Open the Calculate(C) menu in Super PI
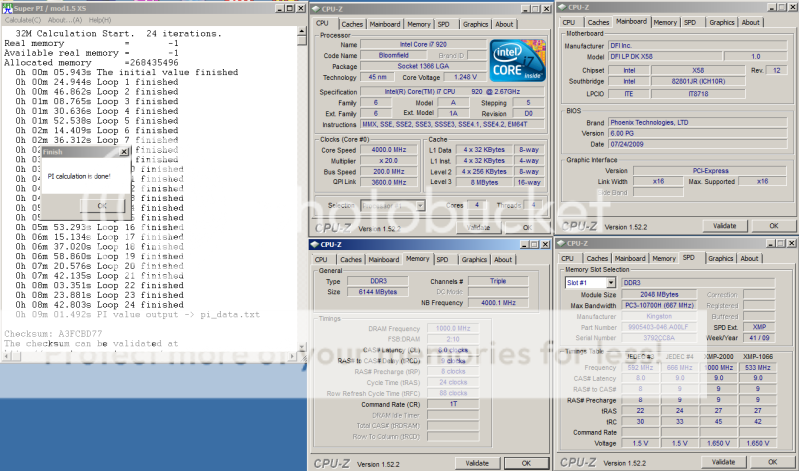 pos(22,19)
